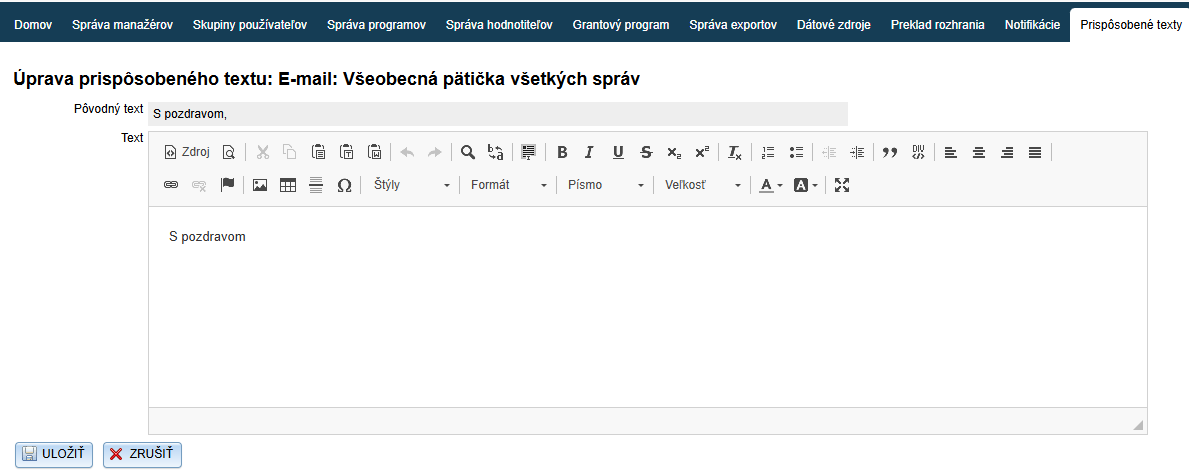Click the Copy icon
The image size is (1189, 476).
[290, 152]
